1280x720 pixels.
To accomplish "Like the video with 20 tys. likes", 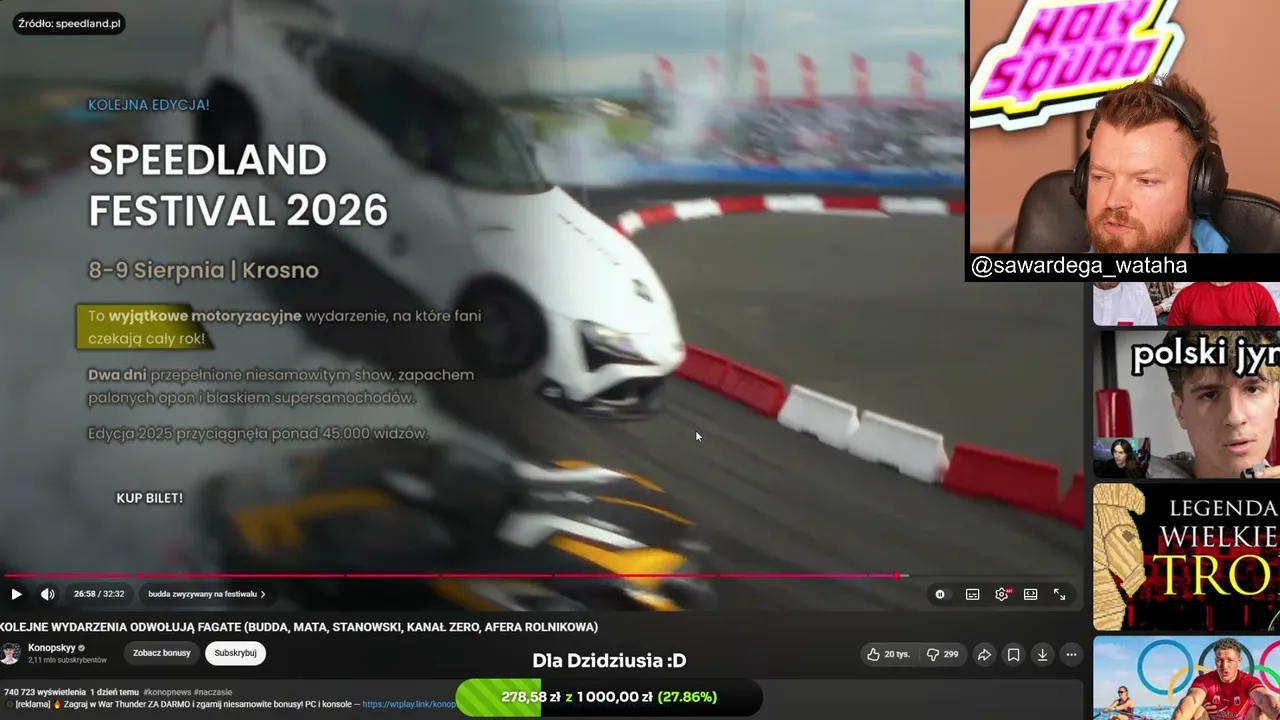I will pos(888,654).
